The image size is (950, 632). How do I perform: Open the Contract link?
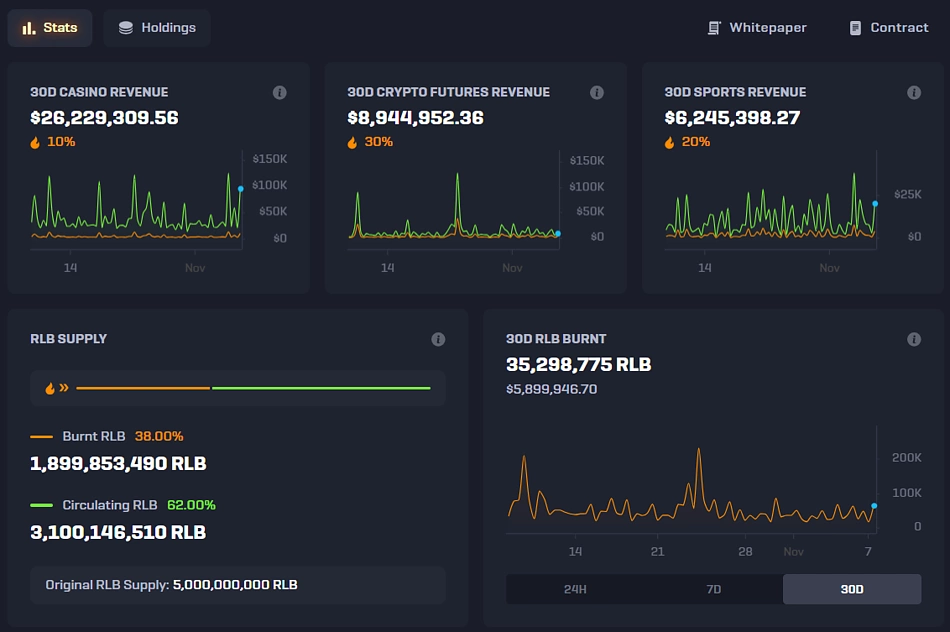tap(889, 28)
